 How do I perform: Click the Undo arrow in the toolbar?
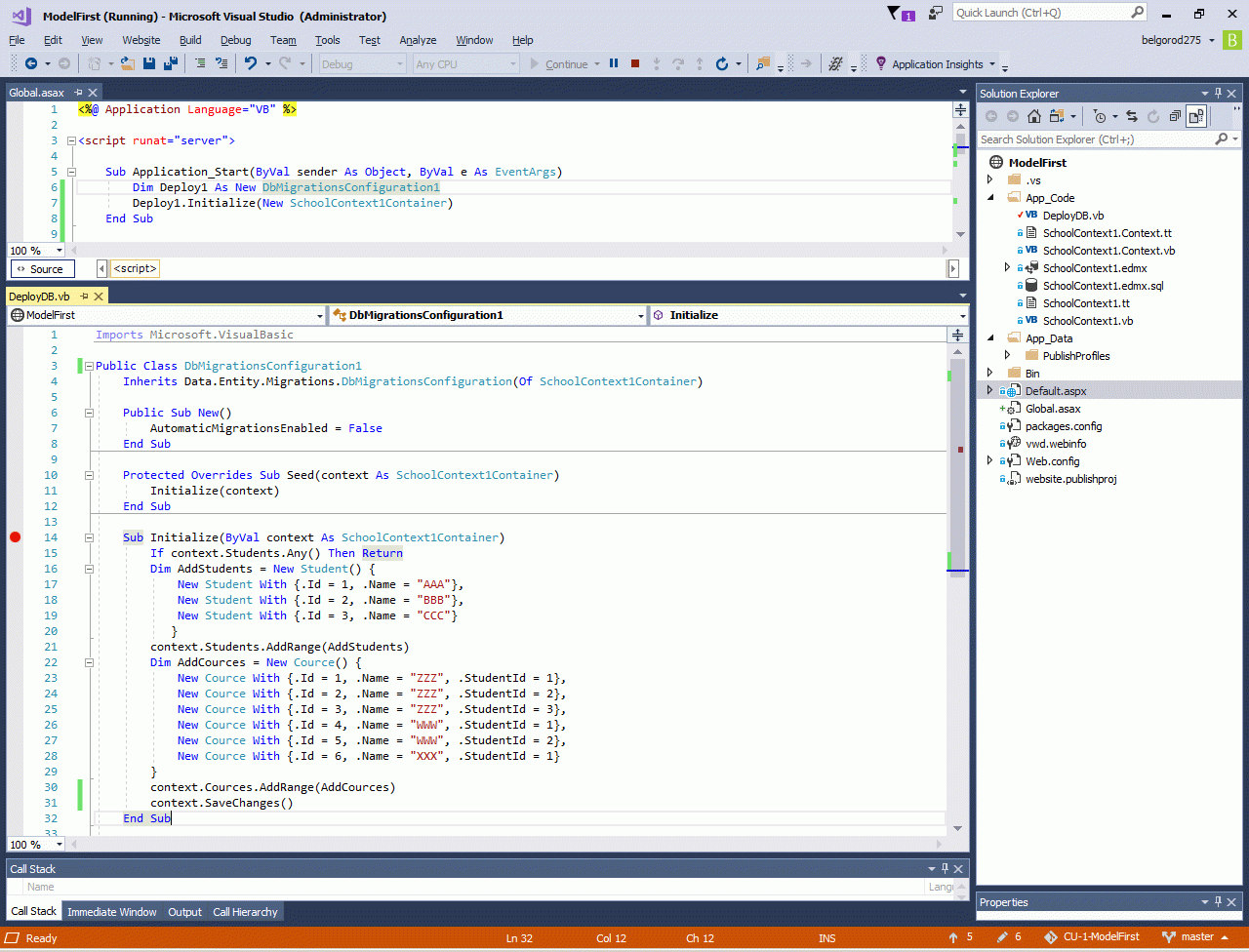point(251,64)
